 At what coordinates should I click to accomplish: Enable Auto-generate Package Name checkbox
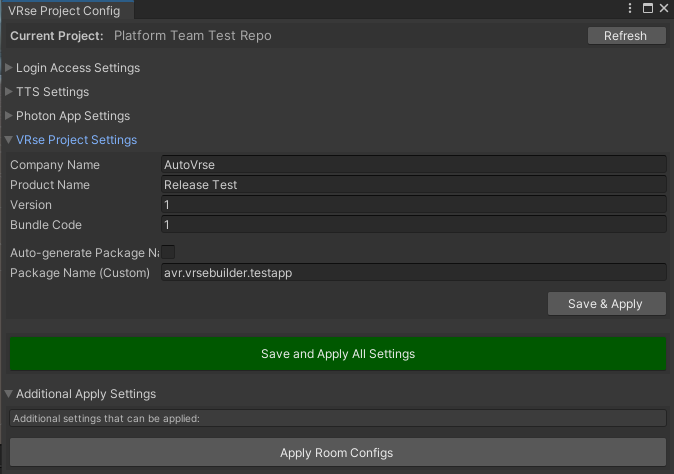168,252
